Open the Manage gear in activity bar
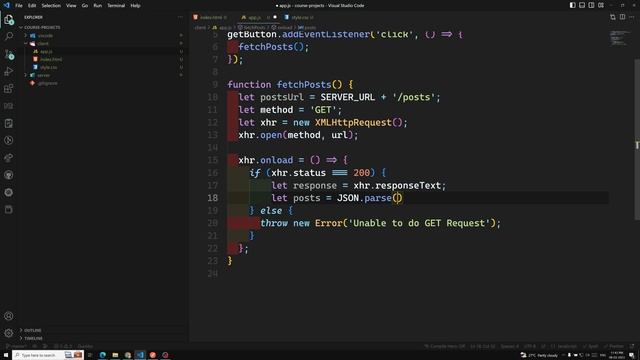Viewport: 640px width, 360px height. (x=9, y=333)
